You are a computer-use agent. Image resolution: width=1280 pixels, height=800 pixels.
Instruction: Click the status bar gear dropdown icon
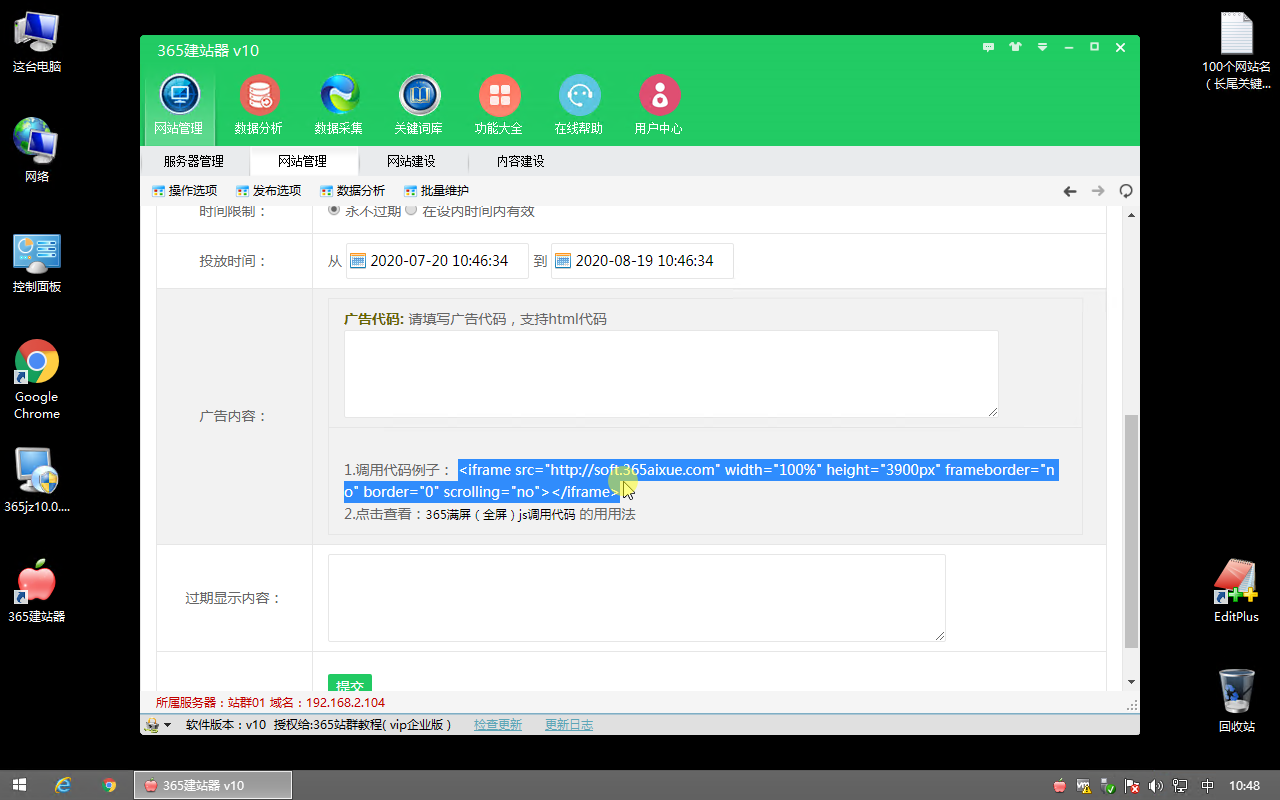(158, 725)
